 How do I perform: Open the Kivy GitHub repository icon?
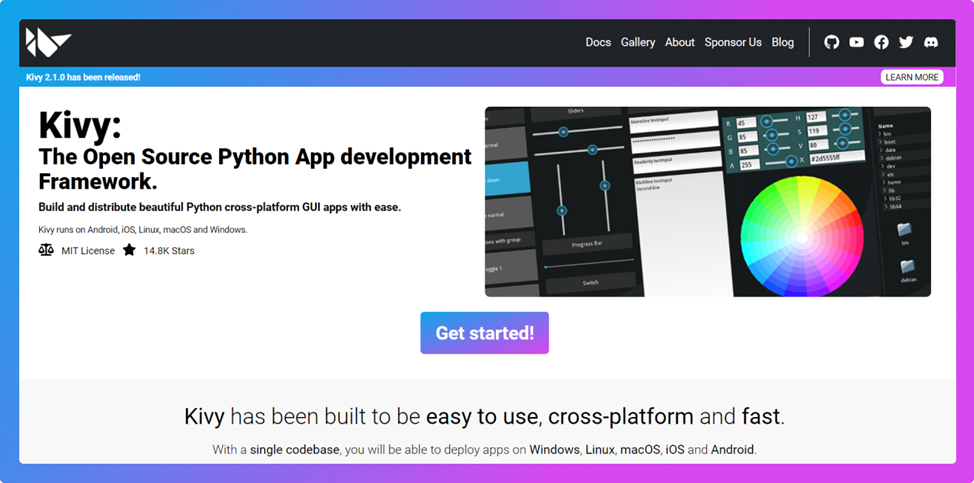(831, 42)
